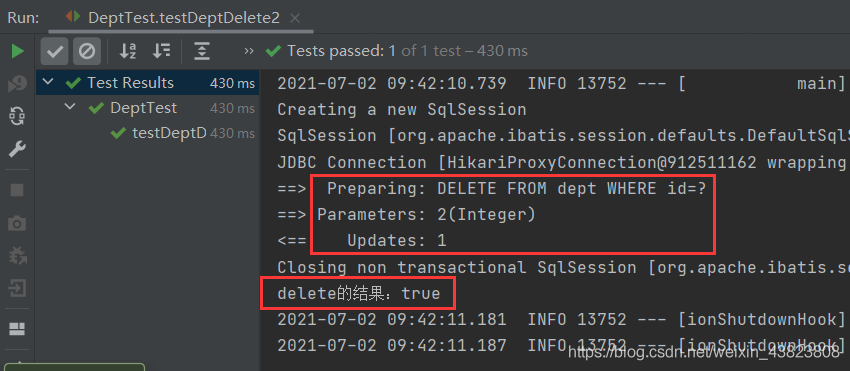Collapse the DeptTest node

[x=70, y=107]
